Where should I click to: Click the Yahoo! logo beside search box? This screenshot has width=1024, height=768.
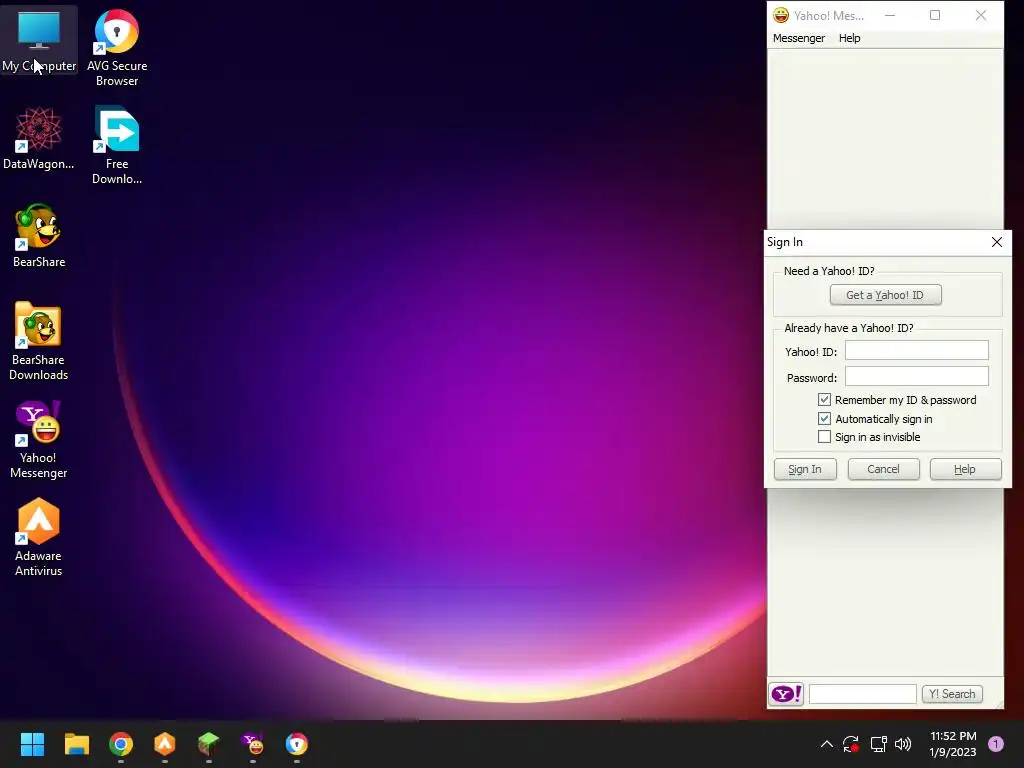[x=786, y=694]
